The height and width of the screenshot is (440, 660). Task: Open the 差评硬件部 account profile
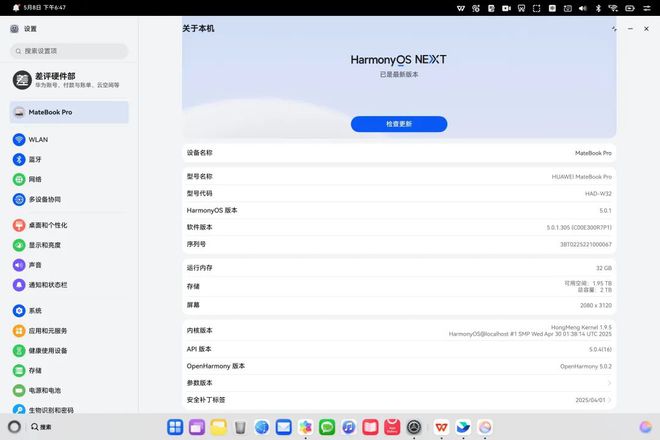[x=69, y=80]
